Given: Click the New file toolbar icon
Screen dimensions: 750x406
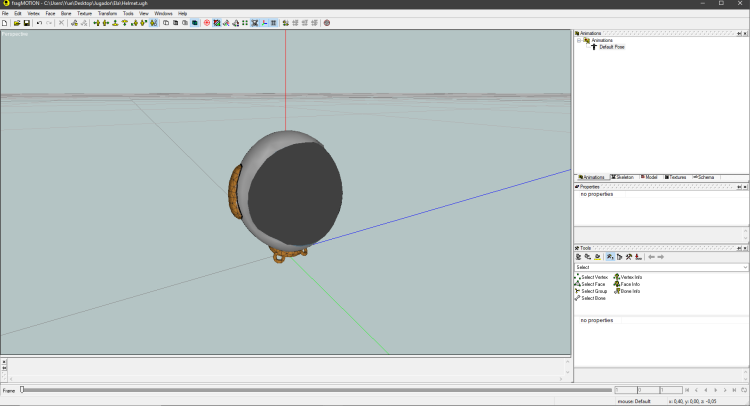Looking at the screenshot, I should coord(5,22).
